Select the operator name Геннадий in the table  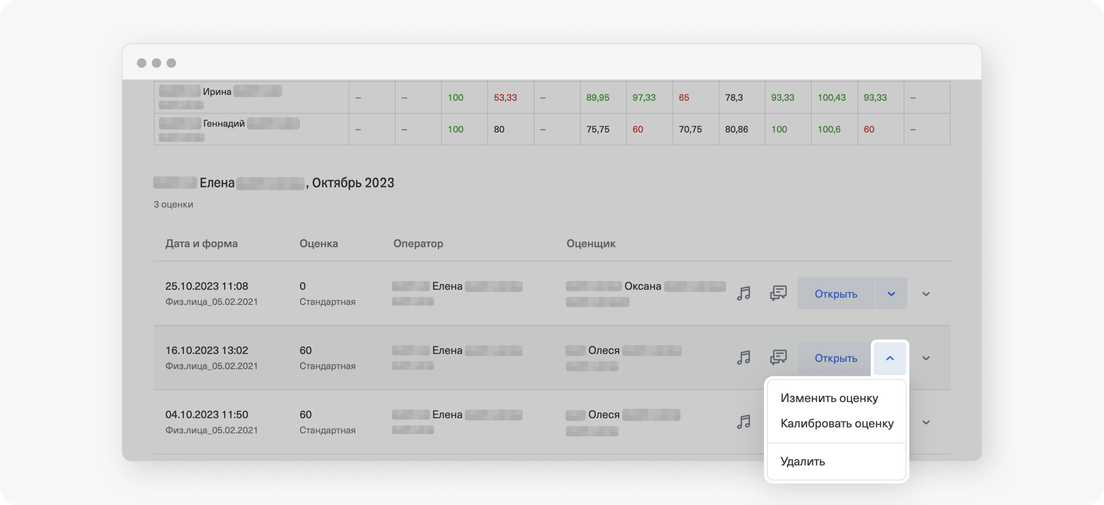[x=224, y=123]
